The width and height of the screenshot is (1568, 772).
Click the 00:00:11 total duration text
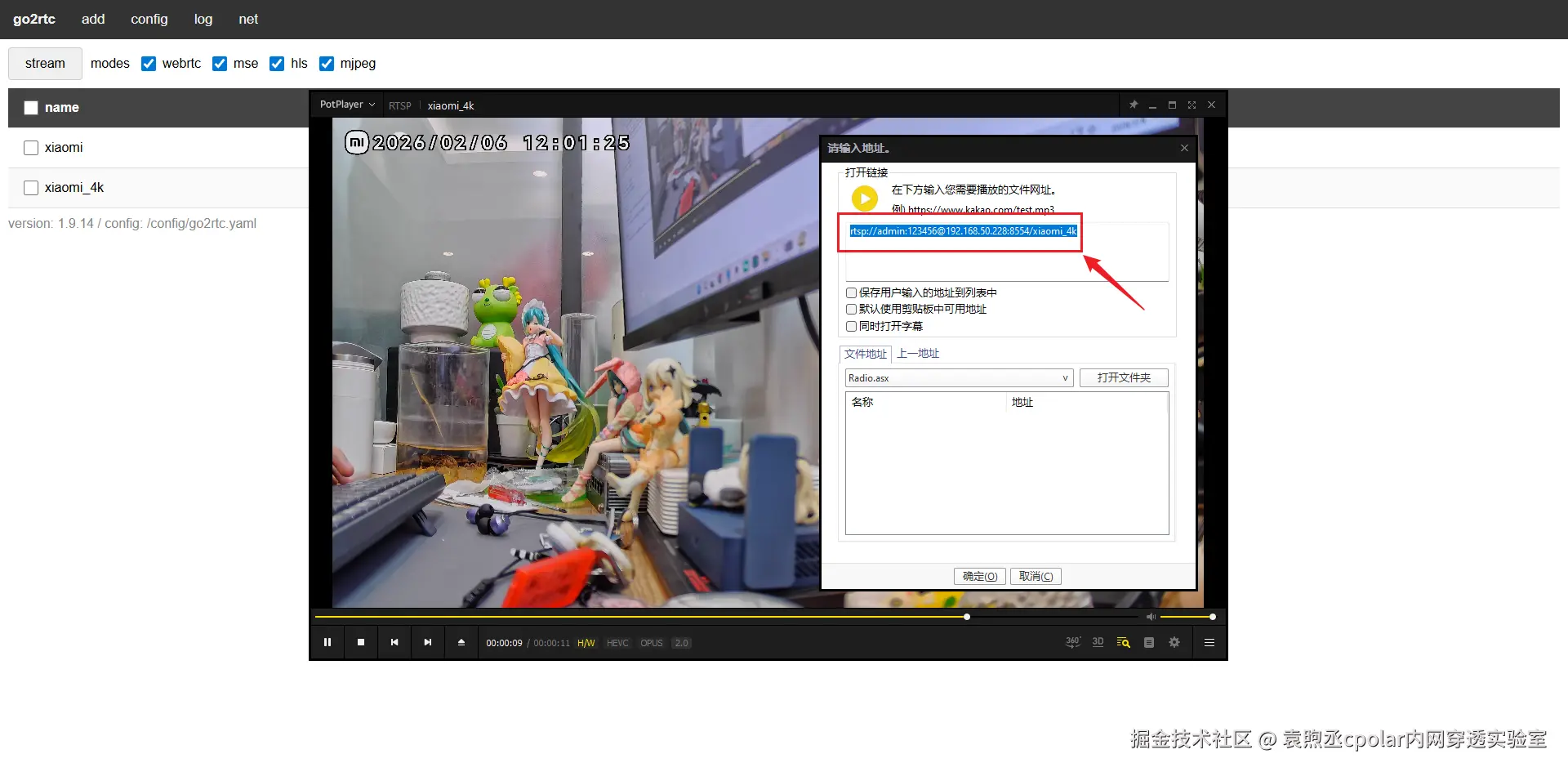[552, 644]
